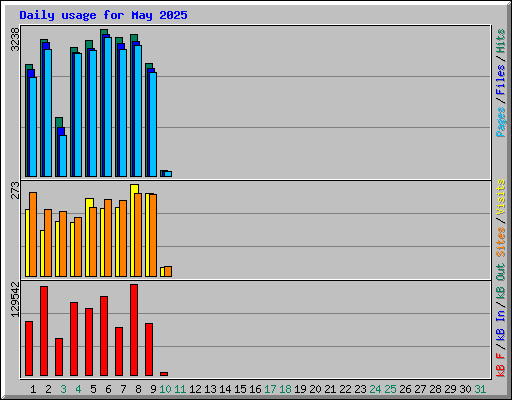Click the orange "Sites" legend label
Screen dimensions: 512x400
501,242
